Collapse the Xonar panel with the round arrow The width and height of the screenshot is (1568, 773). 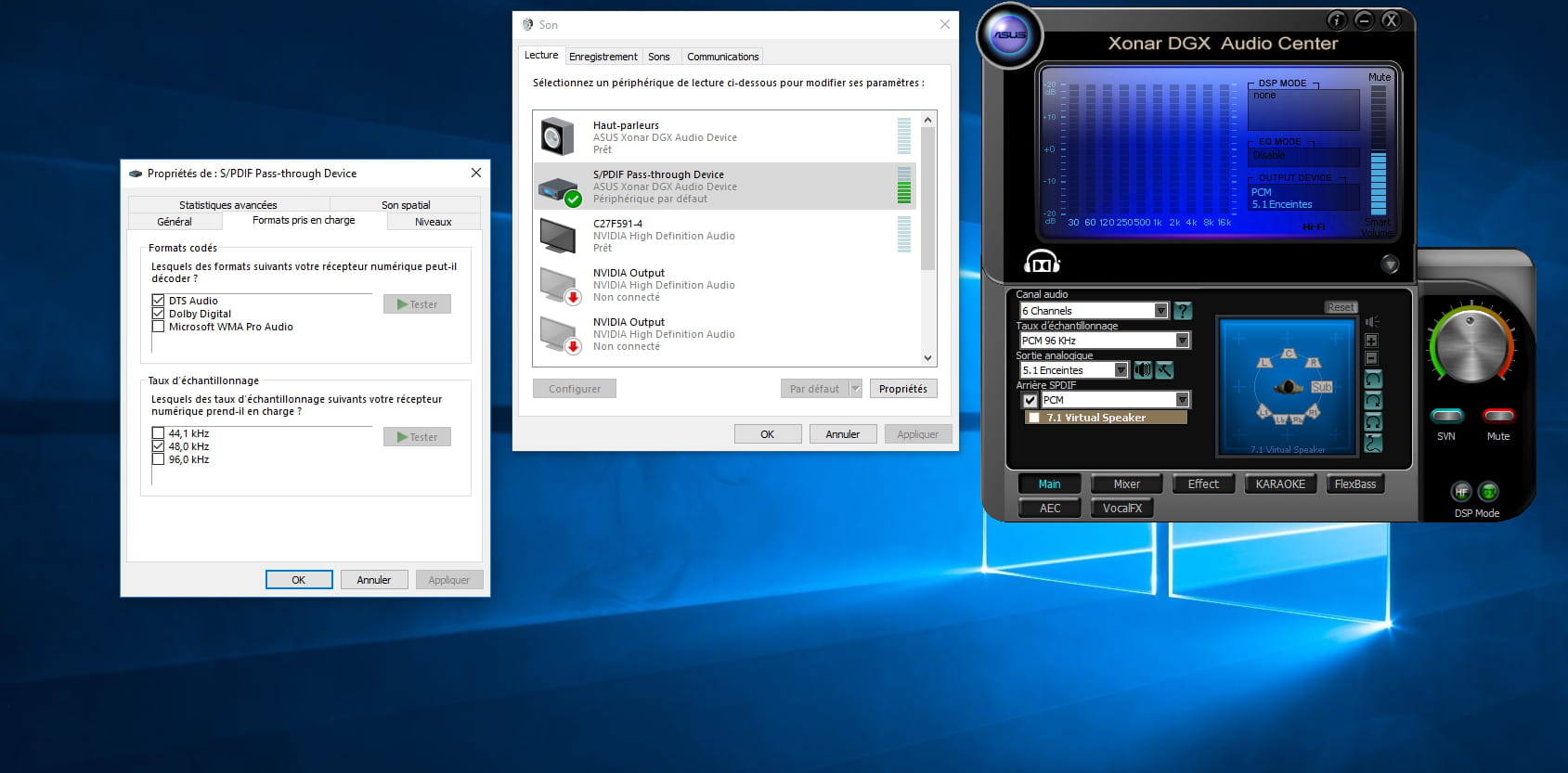click(x=1390, y=264)
